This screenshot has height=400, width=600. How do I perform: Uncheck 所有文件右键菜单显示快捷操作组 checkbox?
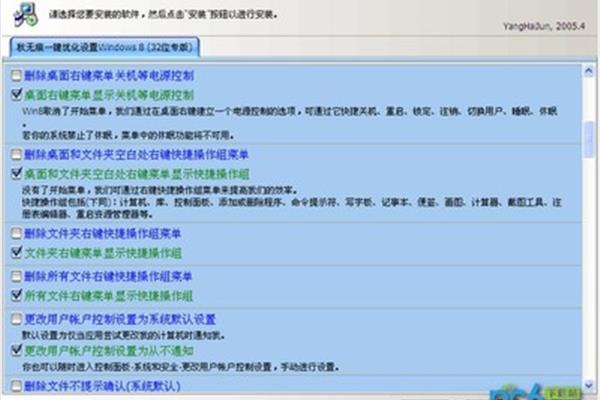pos(16,296)
